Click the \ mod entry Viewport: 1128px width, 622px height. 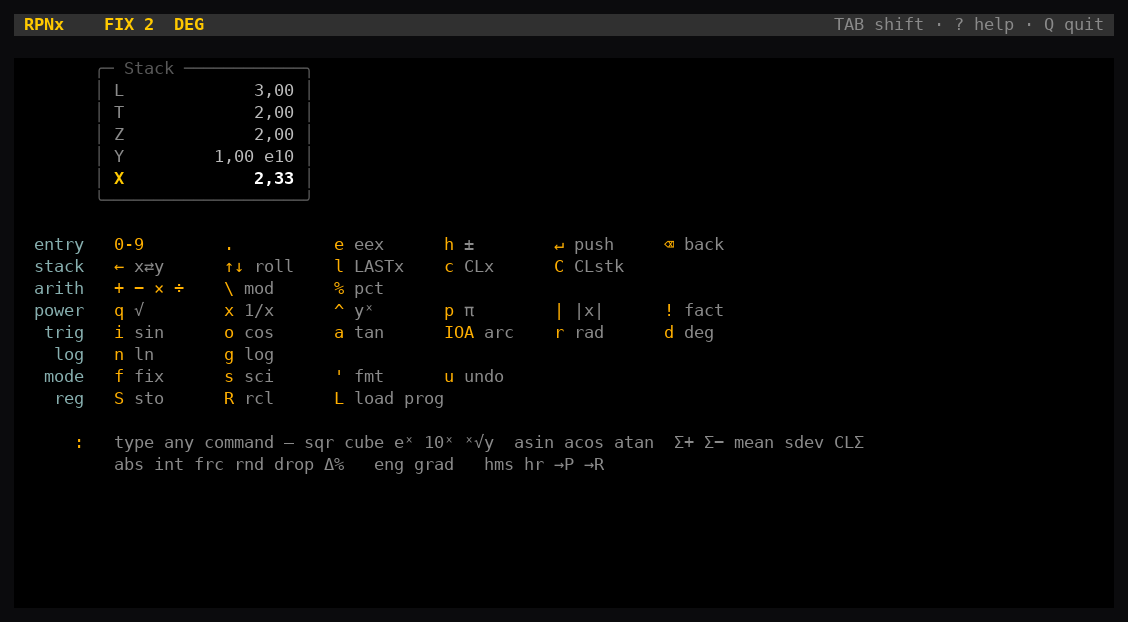[249, 288]
